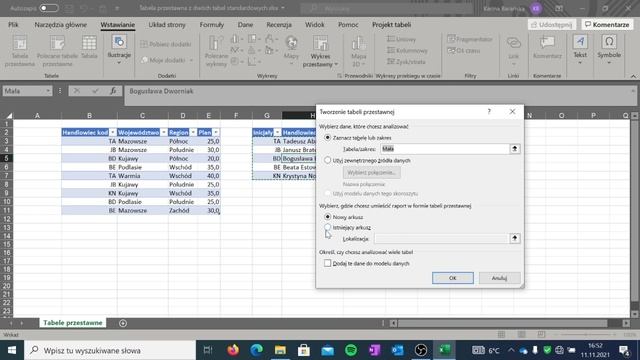Click the Excel taskbar icon

[444, 350]
